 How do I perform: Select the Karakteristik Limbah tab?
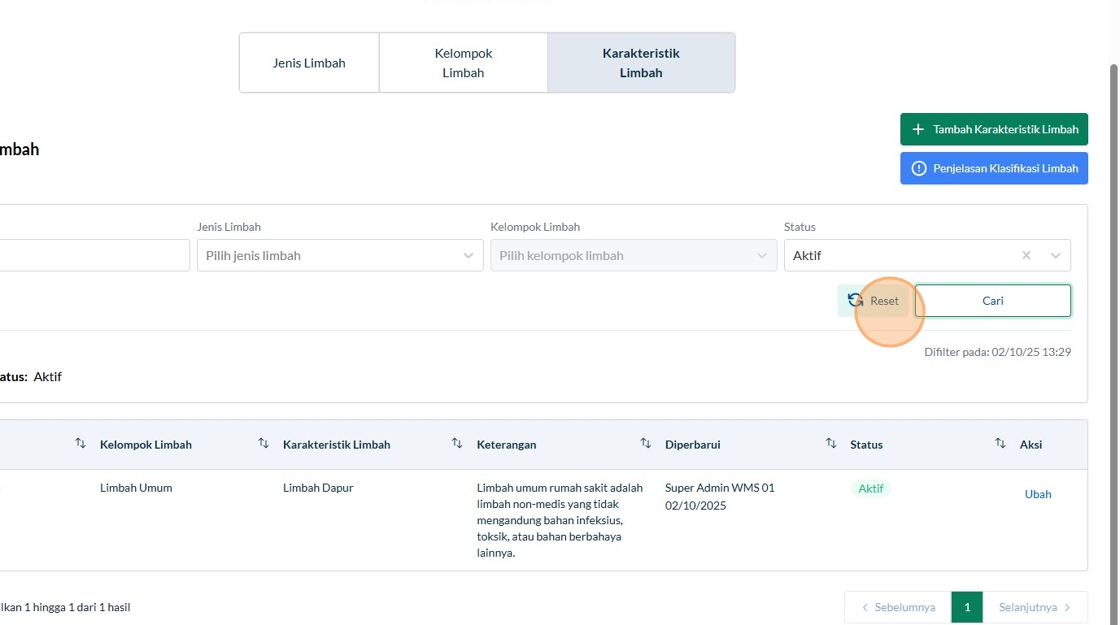click(x=641, y=63)
